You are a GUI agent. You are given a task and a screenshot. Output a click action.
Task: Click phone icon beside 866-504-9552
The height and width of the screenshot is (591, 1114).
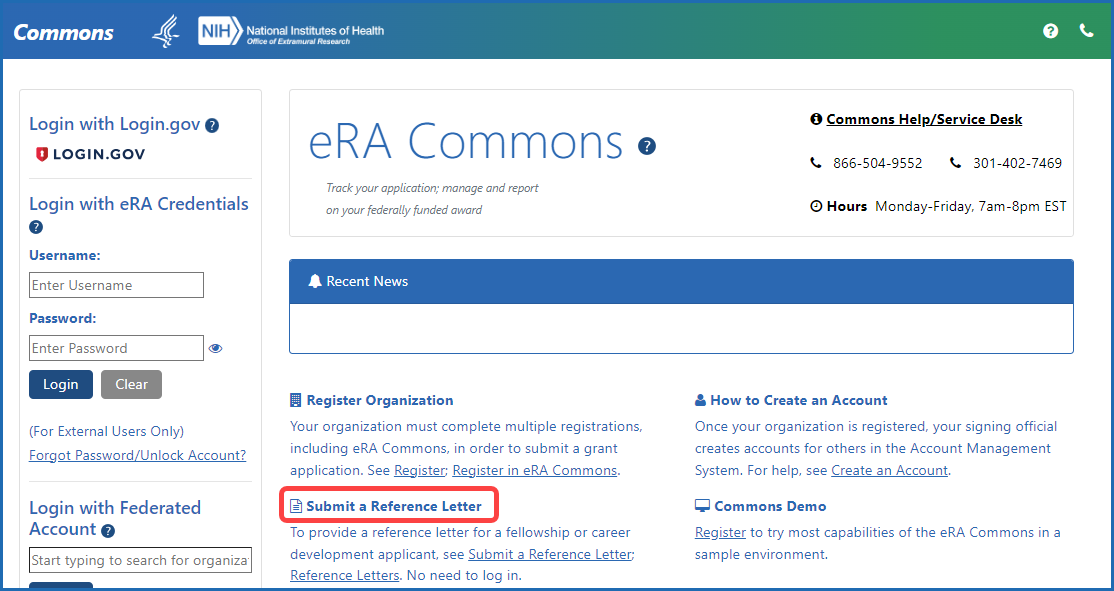pos(816,163)
